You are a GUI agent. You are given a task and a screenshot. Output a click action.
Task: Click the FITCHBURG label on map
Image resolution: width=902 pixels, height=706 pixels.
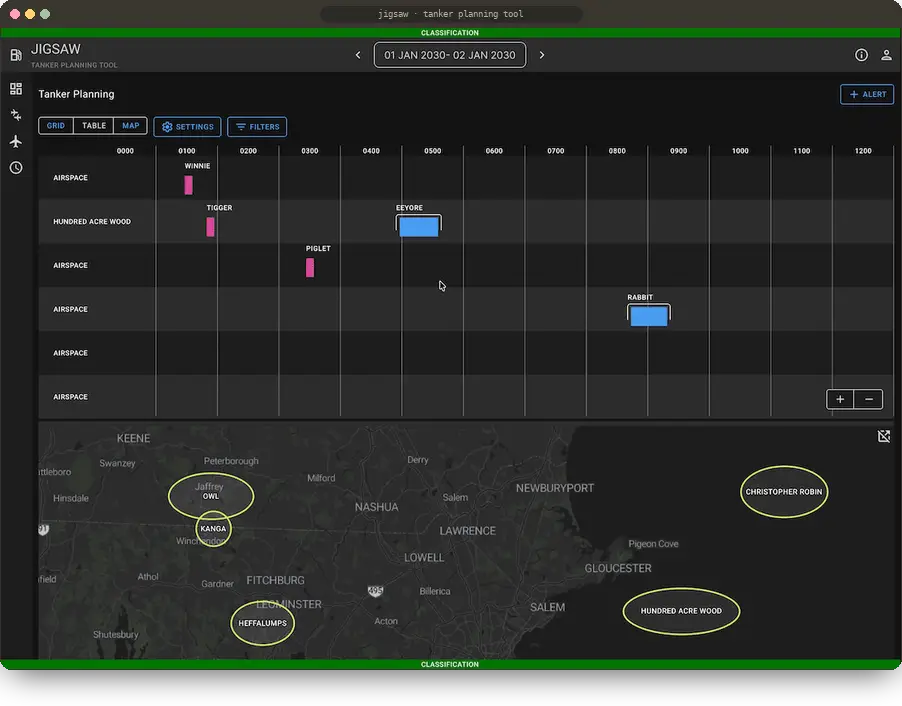coord(276,581)
